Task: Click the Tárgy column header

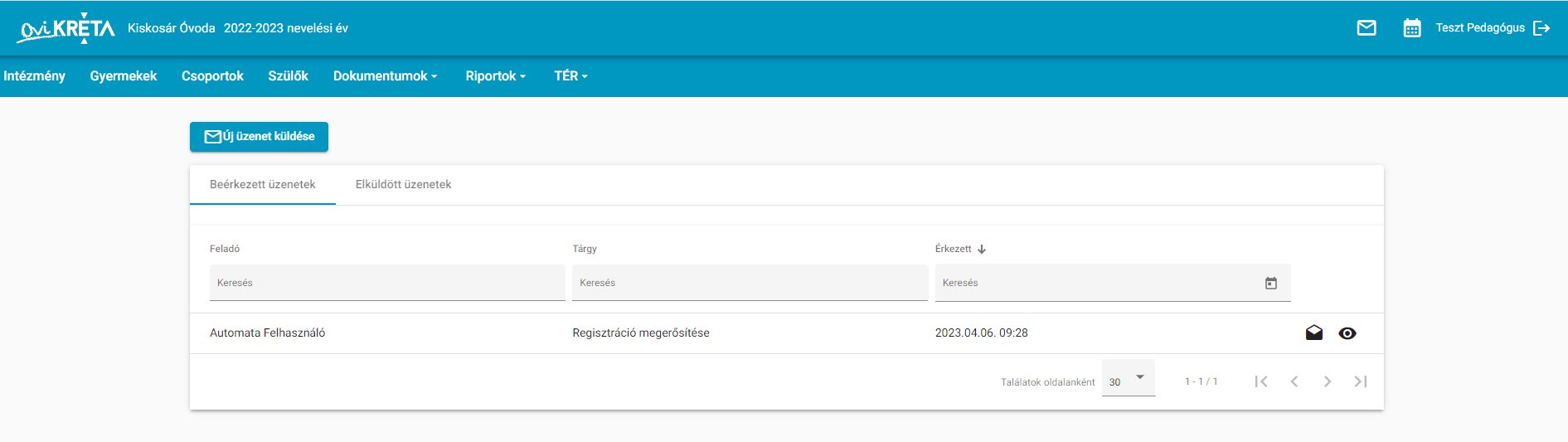Action: [585, 249]
